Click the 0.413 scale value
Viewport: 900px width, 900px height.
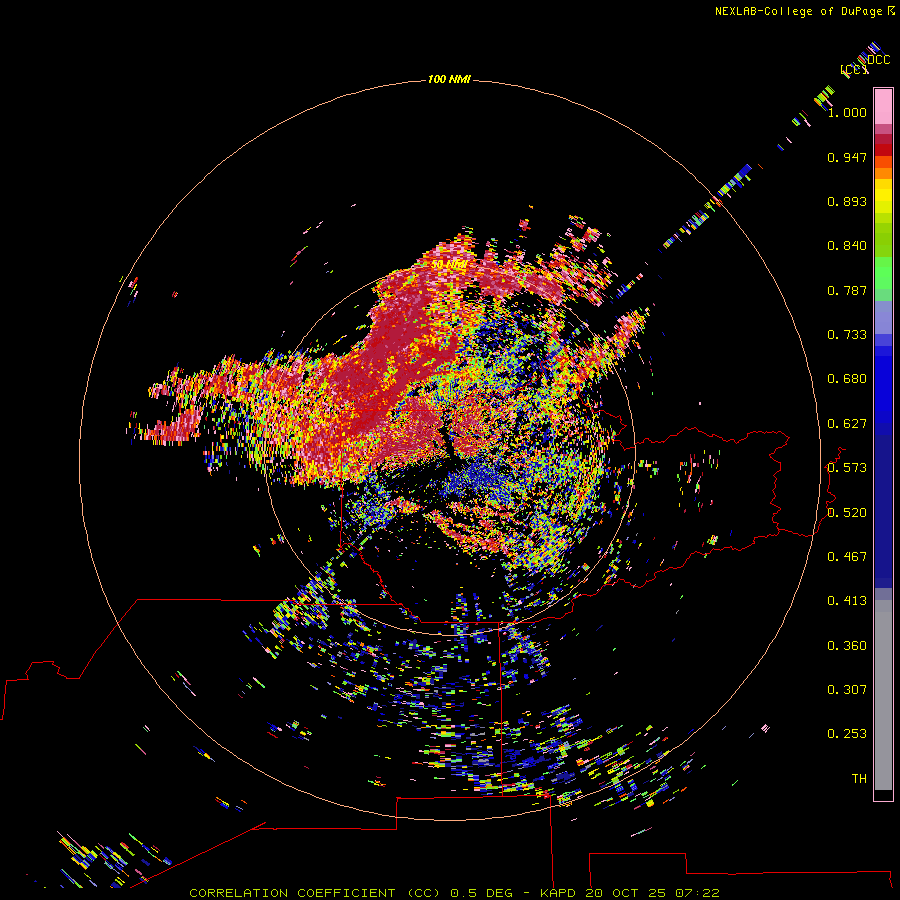[x=847, y=601]
